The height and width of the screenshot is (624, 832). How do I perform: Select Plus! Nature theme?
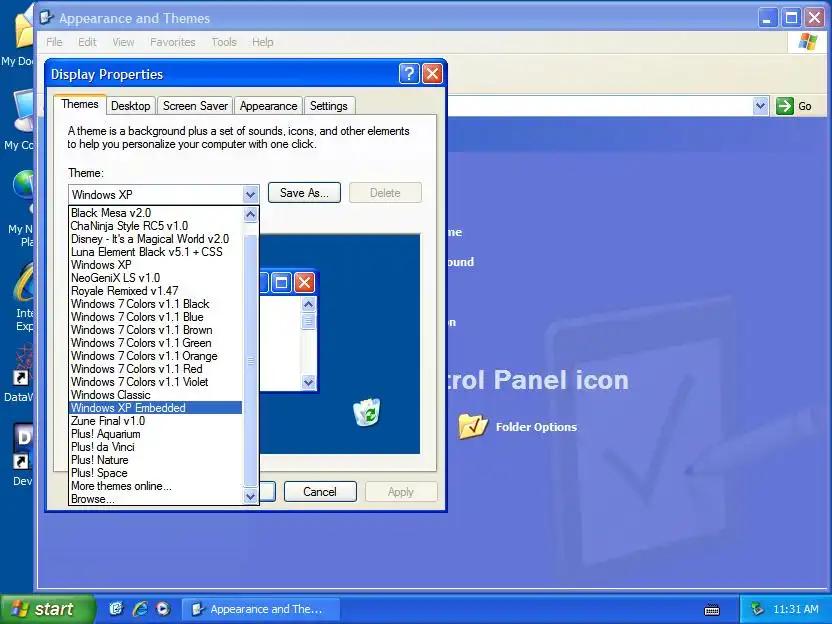[156, 460]
